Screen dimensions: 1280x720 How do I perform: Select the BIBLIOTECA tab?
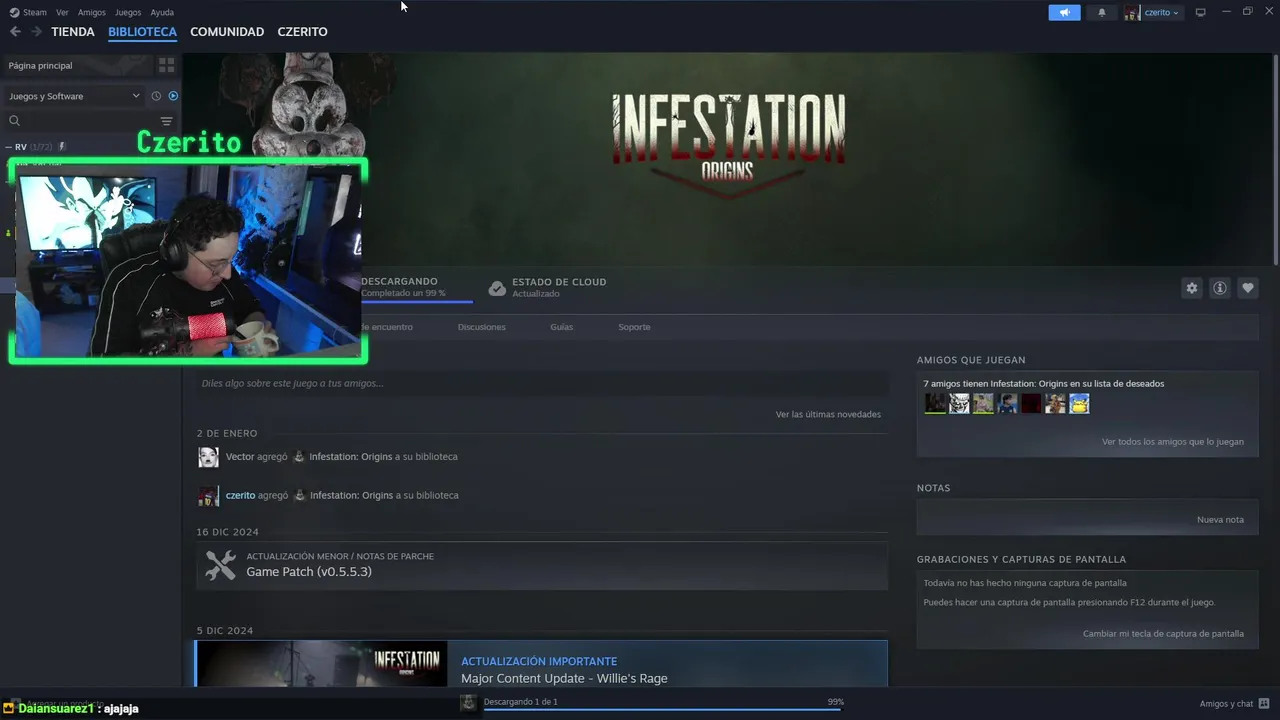[142, 32]
